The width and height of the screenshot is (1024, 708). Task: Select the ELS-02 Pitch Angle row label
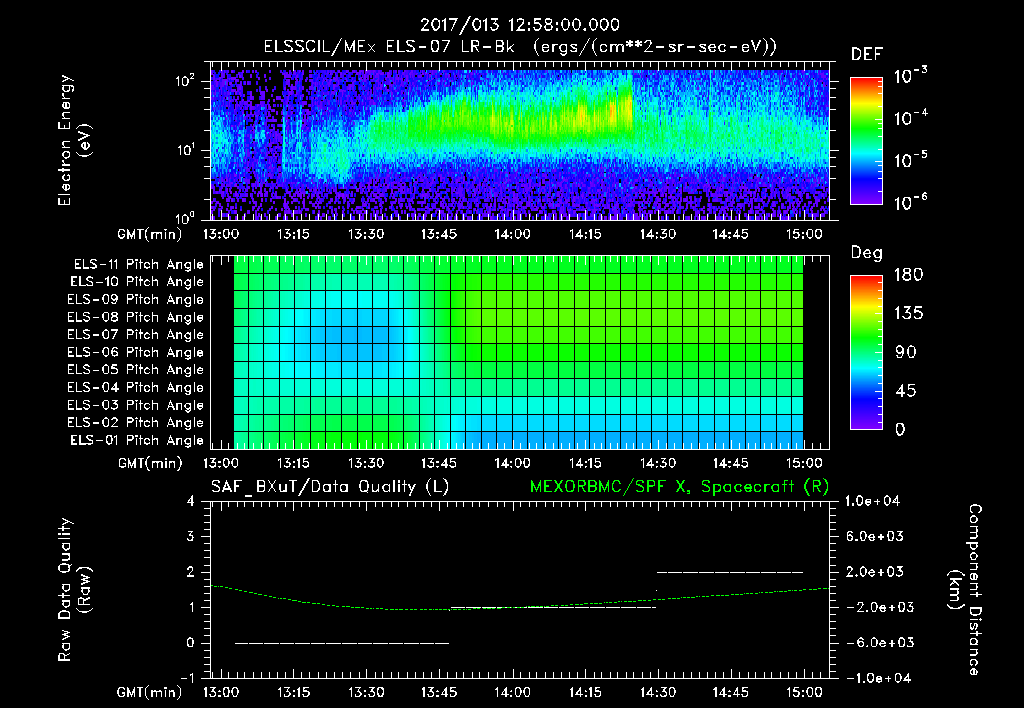[135, 423]
